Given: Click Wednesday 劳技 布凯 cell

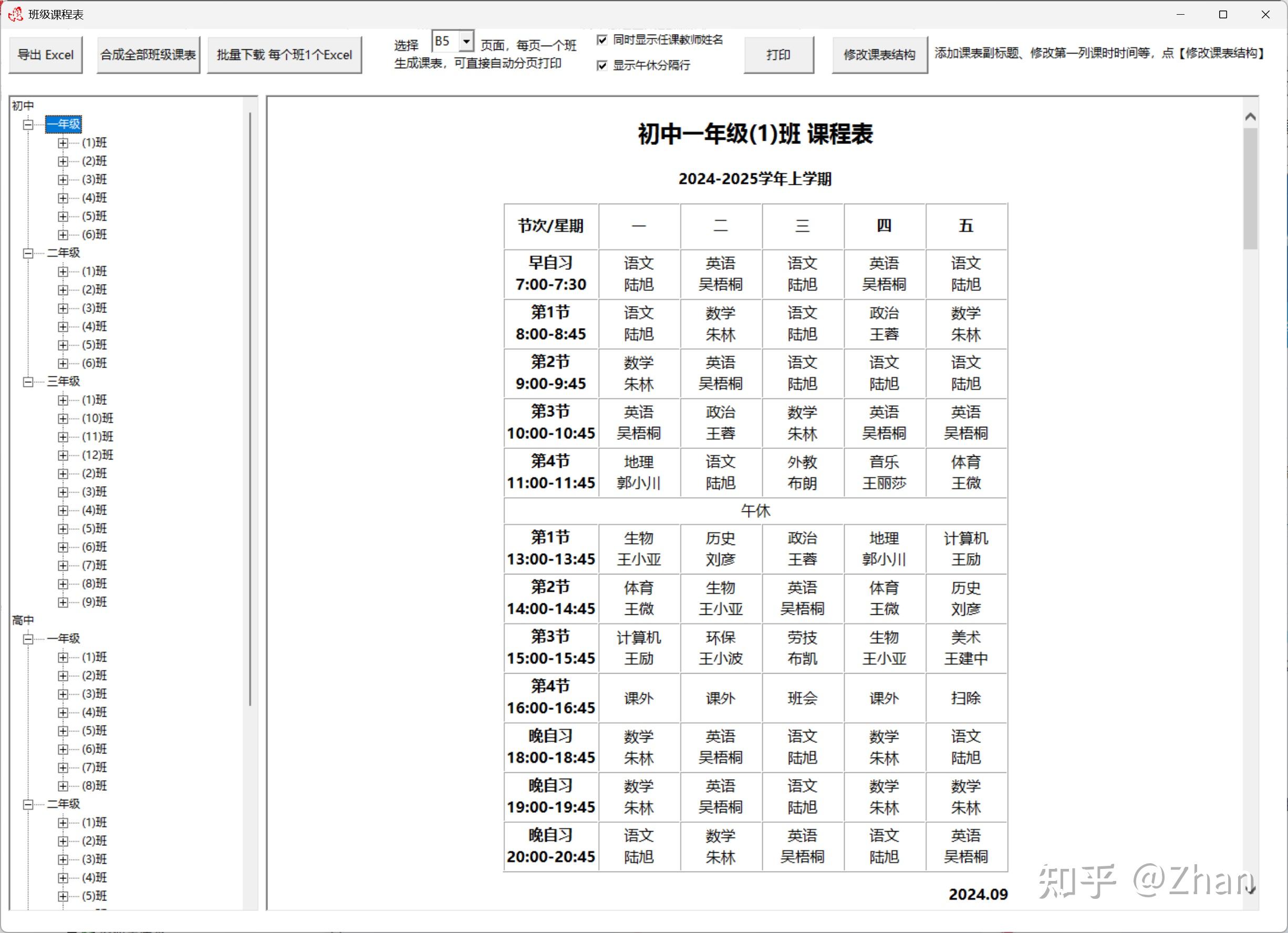Looking at the screenshot, I should pyautogui.click(x=803, y=648).
